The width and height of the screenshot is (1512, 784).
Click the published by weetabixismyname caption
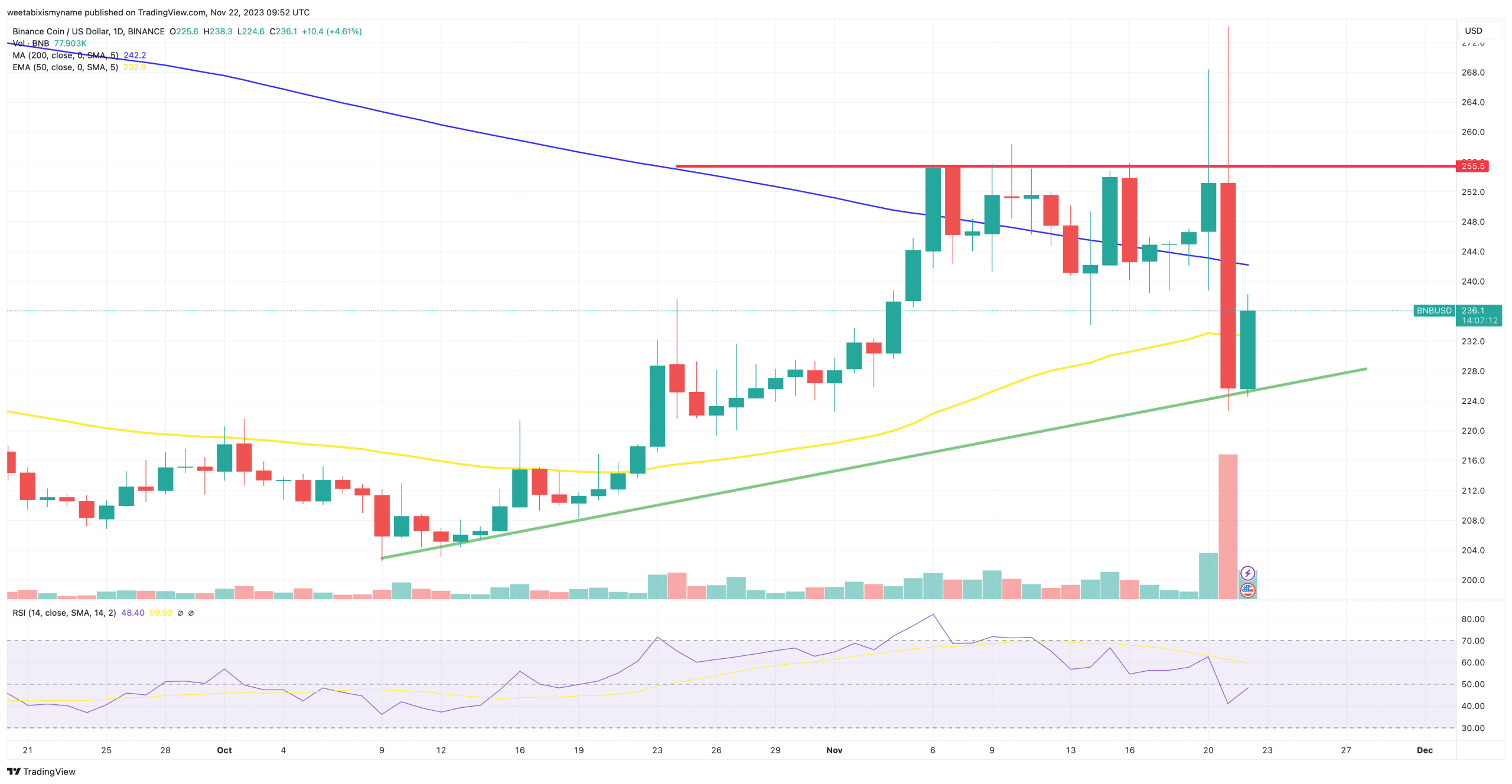(x=158, y=12)
